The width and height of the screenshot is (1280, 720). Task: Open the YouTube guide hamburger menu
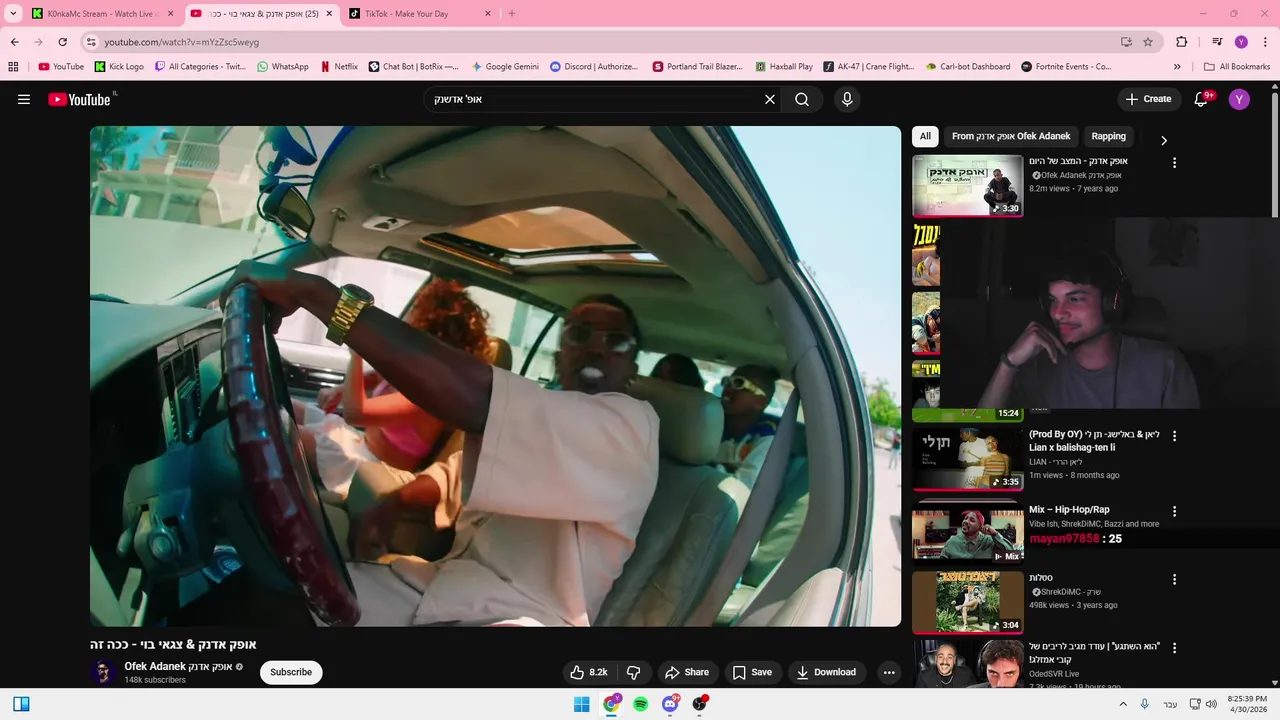coord(24,99)
